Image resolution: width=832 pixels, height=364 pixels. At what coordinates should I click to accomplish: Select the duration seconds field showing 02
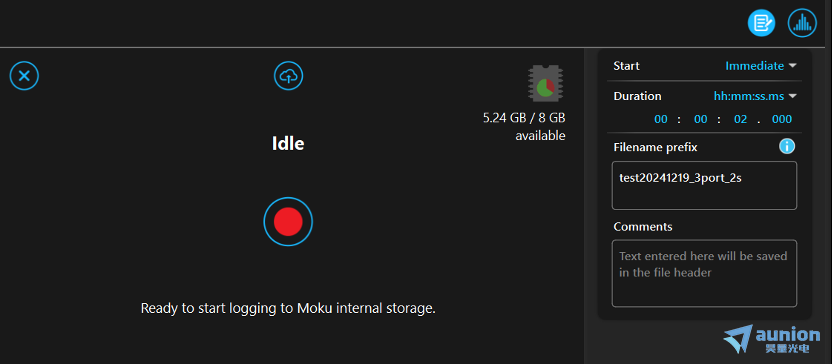tap(740, 119)
